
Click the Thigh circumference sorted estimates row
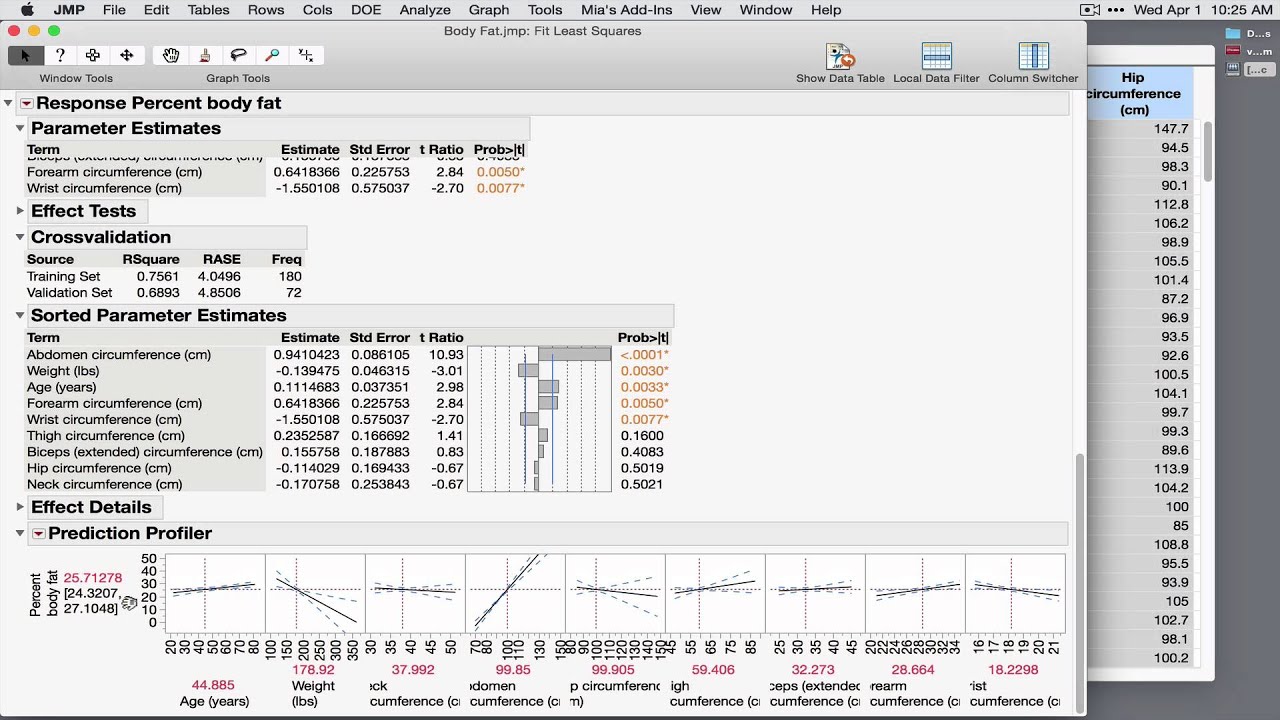(x=347, y=436)
